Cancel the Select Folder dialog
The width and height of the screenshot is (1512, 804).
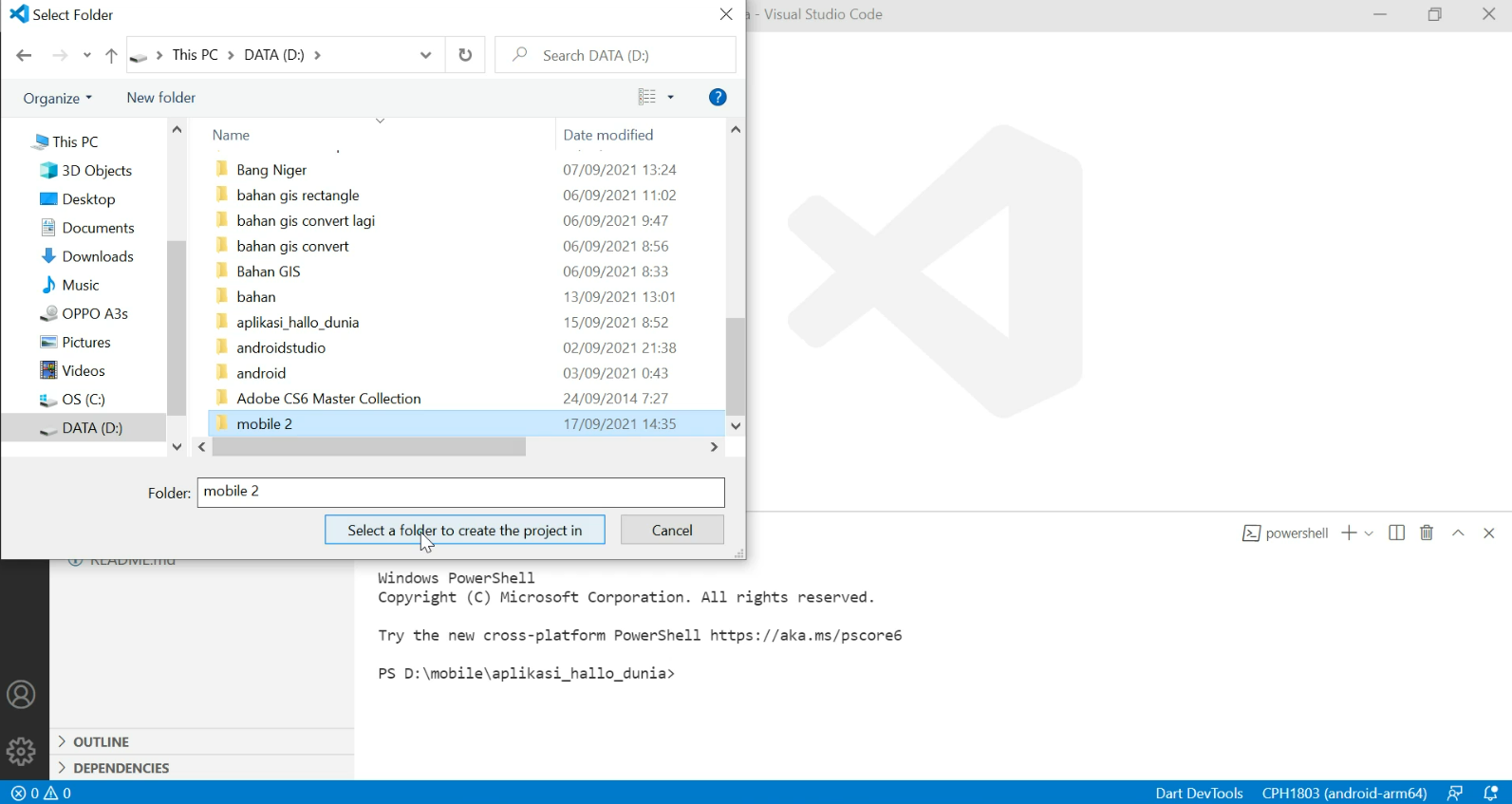click(672, 530)
